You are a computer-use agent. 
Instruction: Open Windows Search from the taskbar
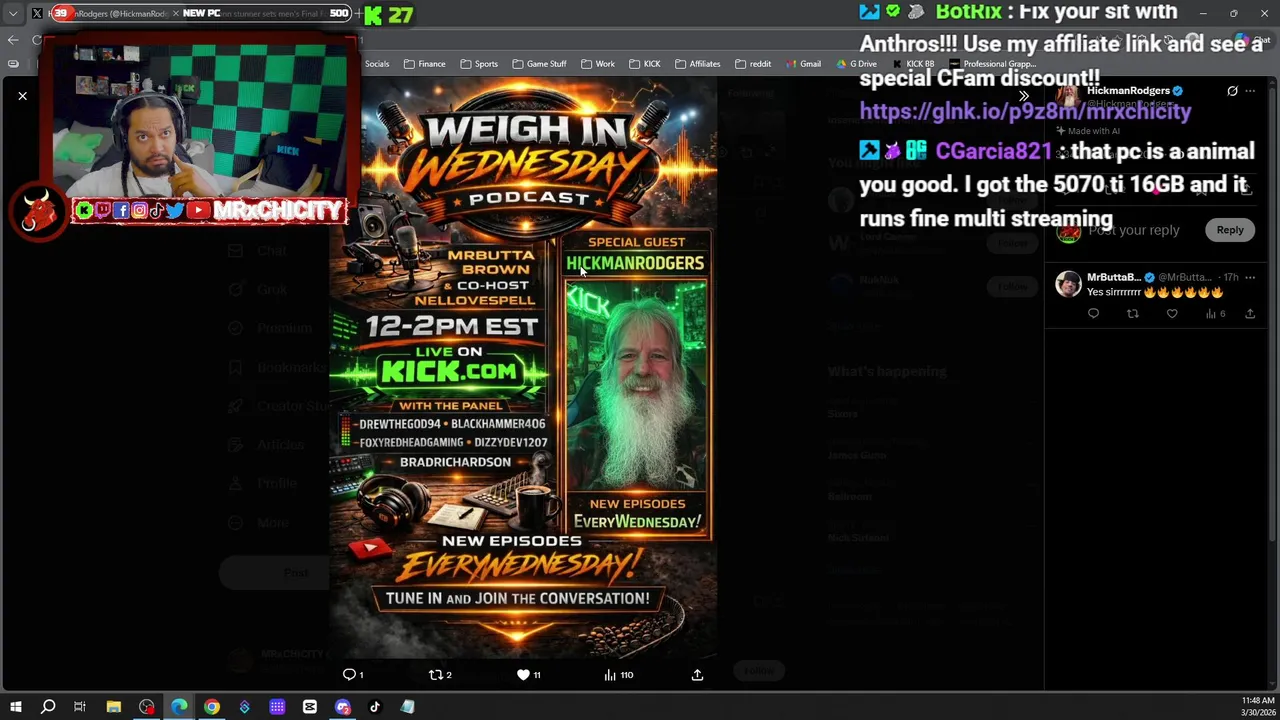(48, 707)
